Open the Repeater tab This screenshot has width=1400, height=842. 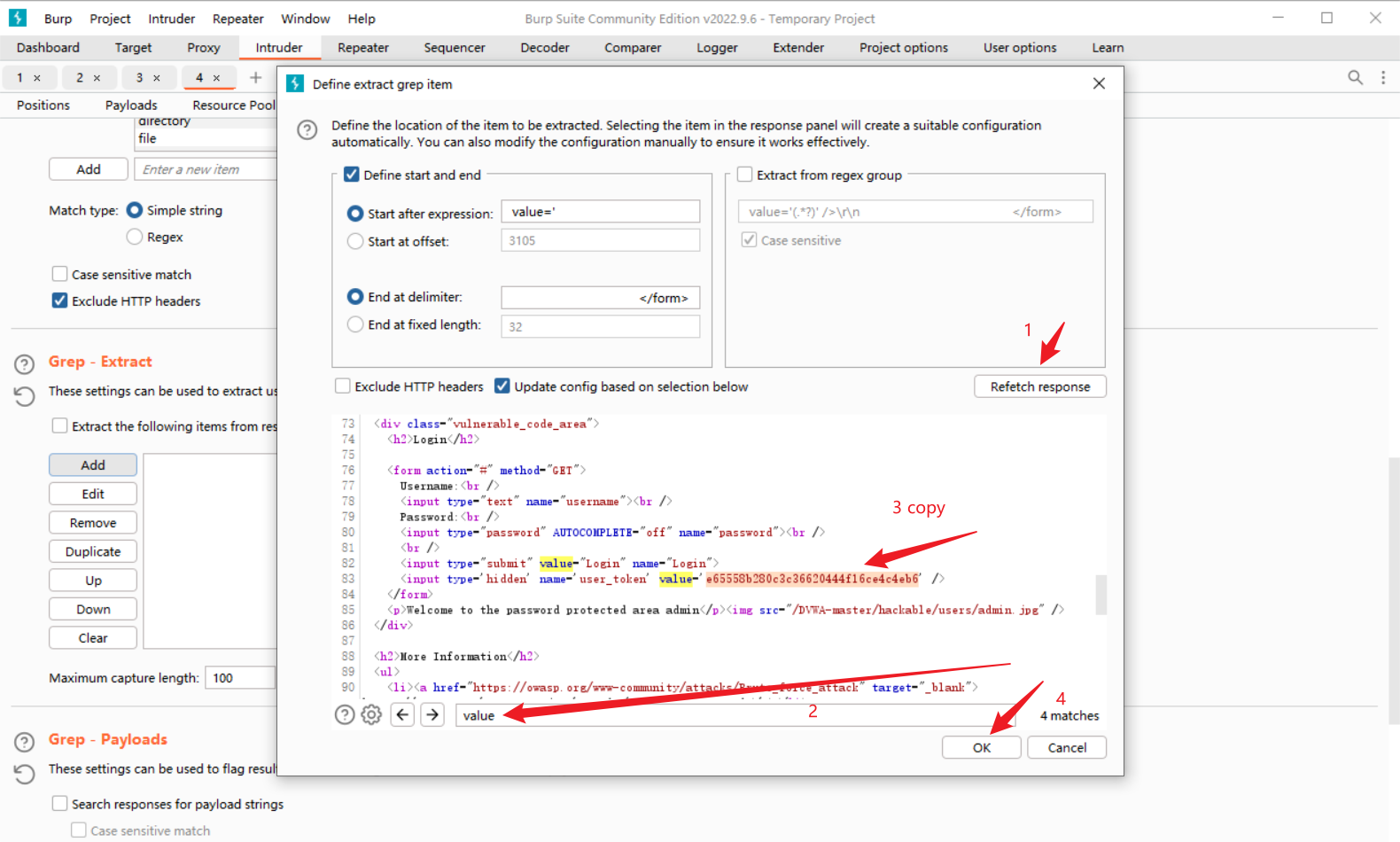point(362,48)
